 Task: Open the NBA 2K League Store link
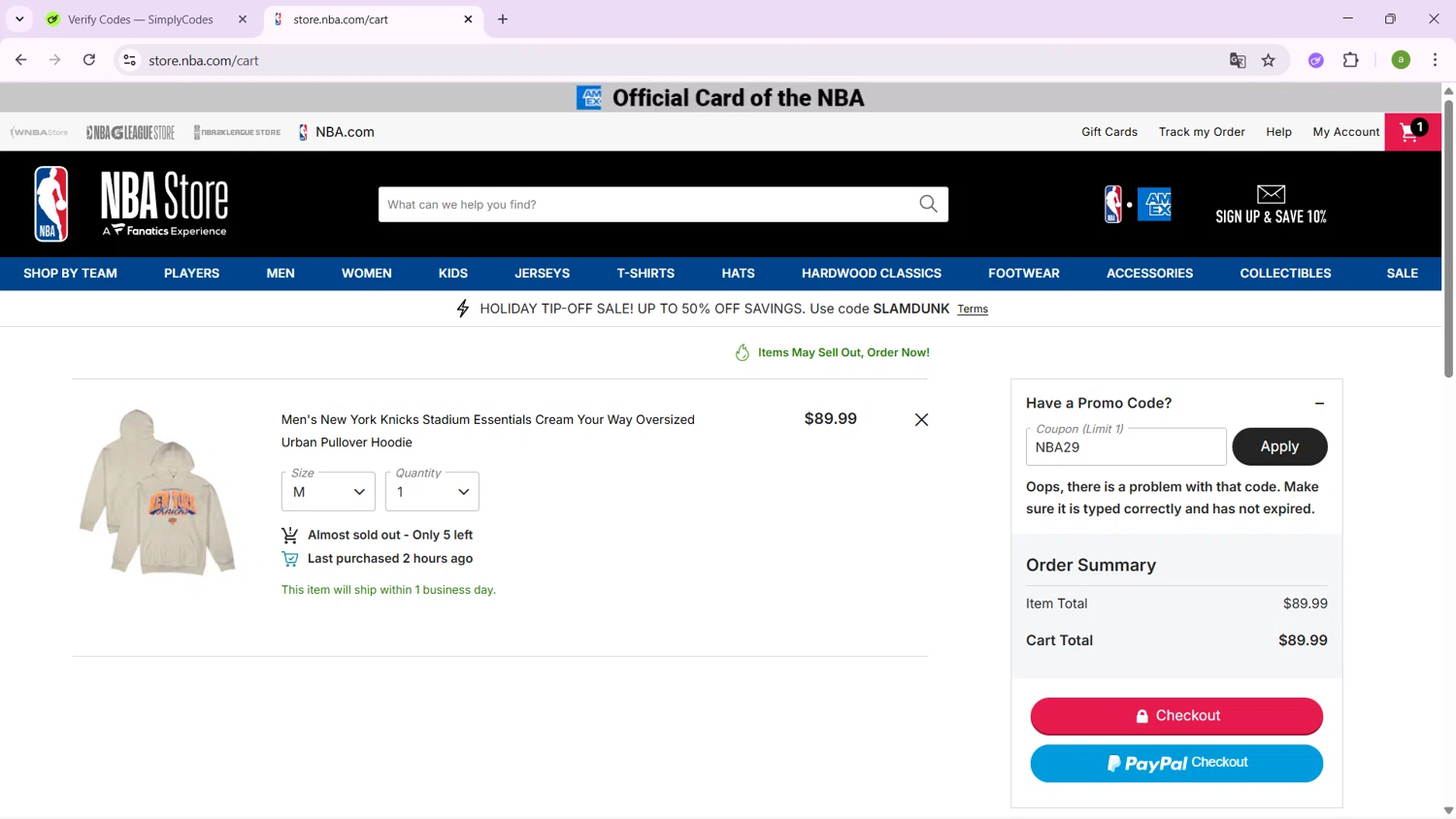tap(237, 132)
